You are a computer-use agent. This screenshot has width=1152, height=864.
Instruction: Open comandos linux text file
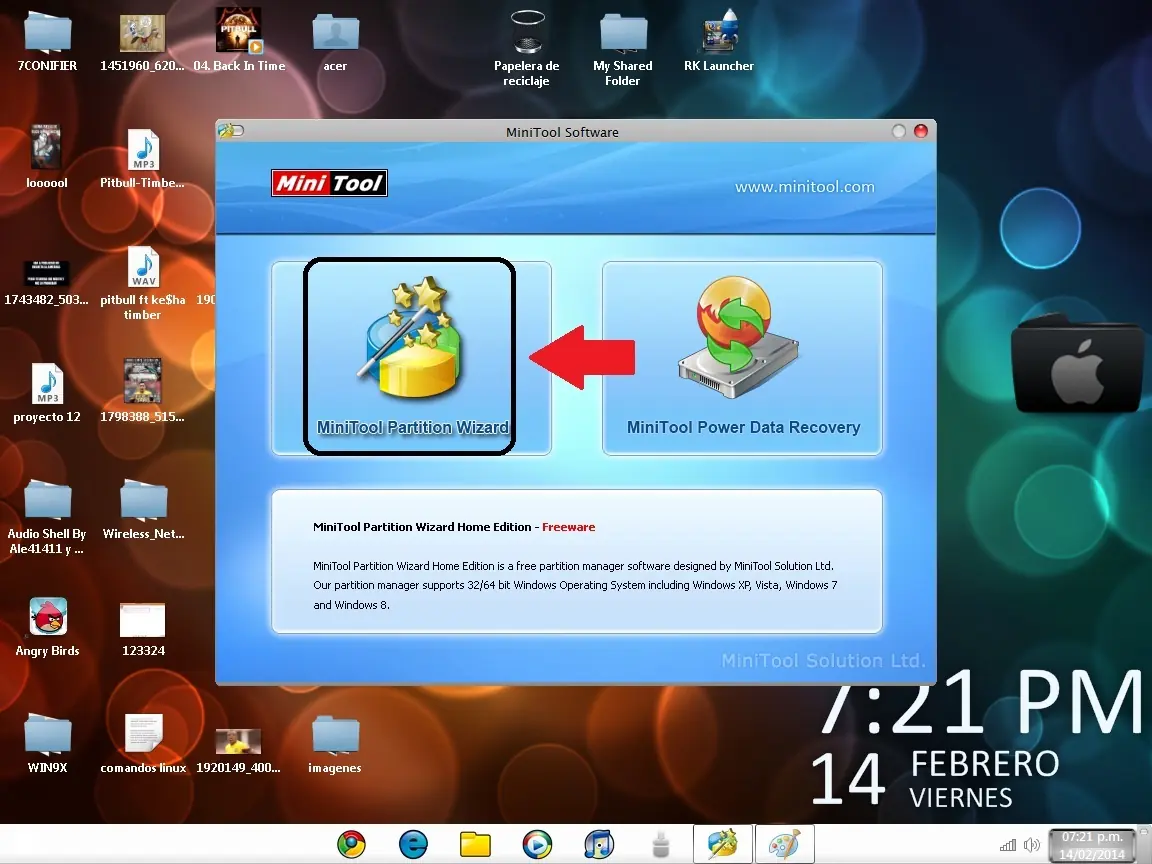143,744
